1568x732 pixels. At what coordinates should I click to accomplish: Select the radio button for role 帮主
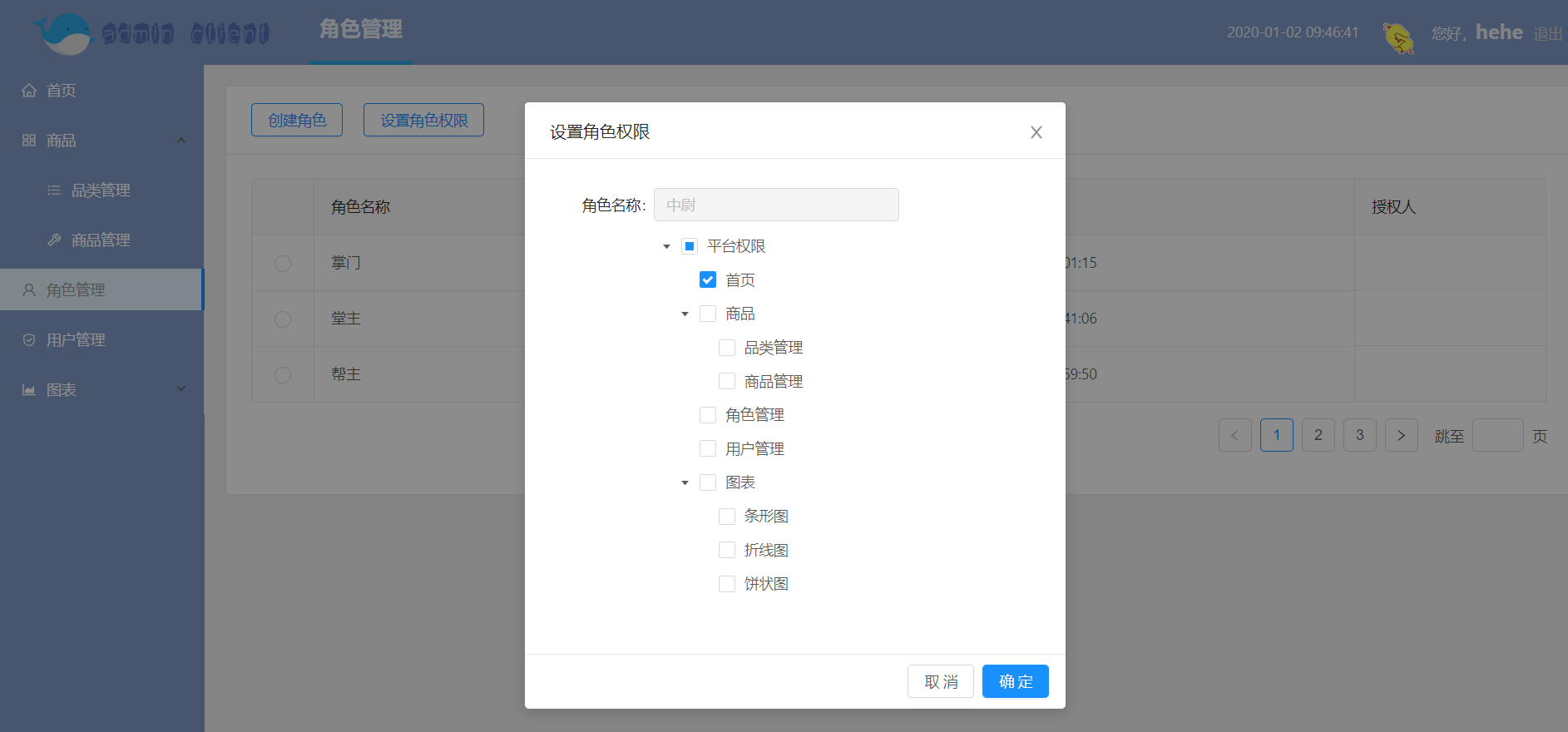[283, 374]
